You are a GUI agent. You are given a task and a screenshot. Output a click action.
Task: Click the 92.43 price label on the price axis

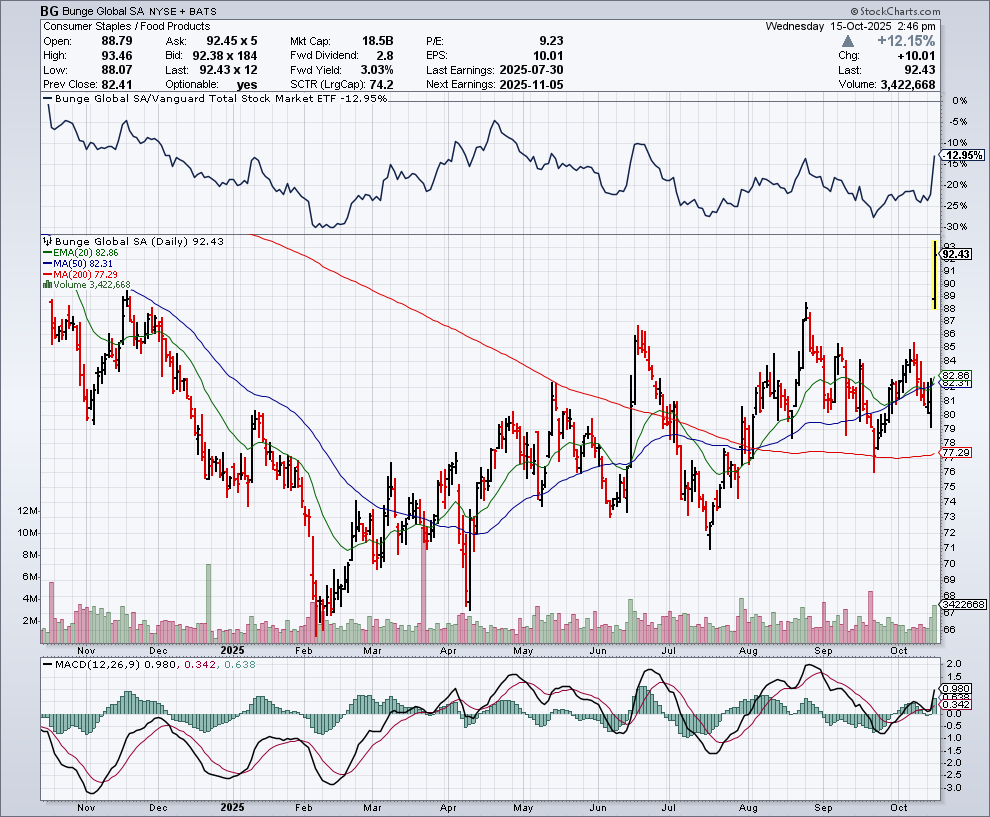click(x=958, y=254)
